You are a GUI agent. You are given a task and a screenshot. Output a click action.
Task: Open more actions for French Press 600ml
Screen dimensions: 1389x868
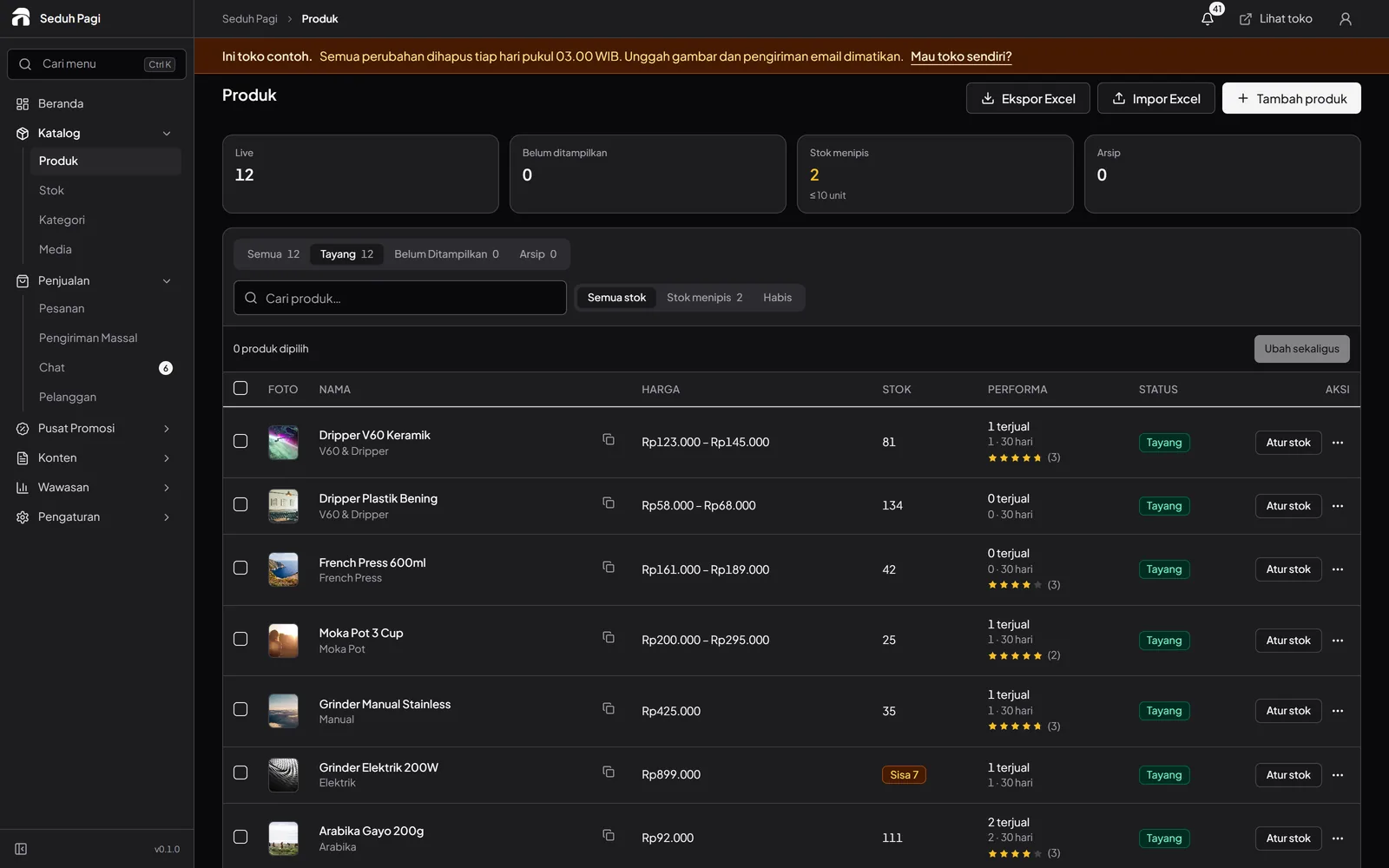[x=1338, y=569]
